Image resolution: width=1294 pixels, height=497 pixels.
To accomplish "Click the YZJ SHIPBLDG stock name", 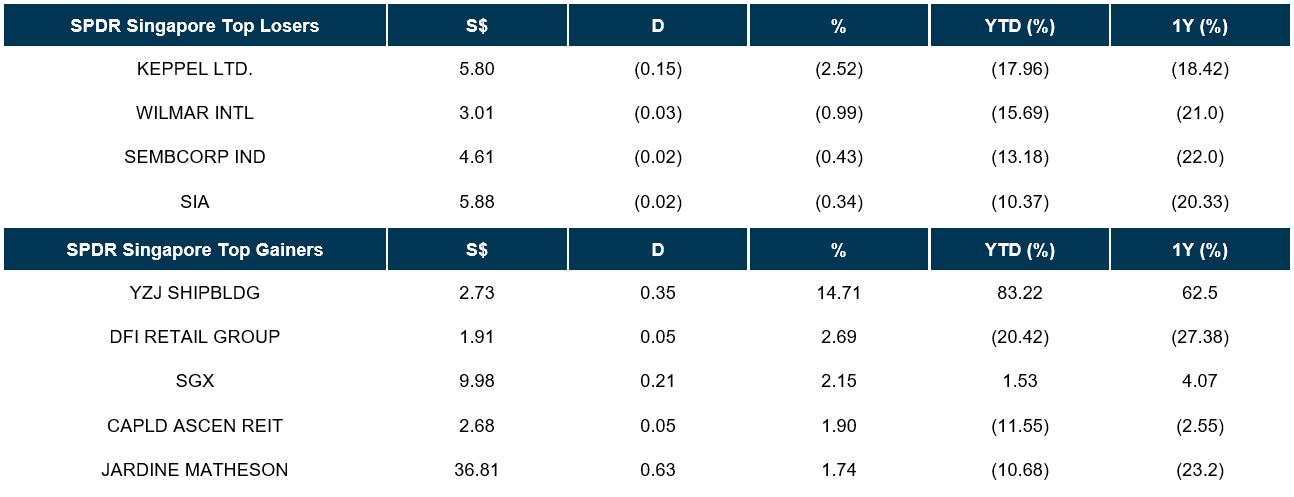I will (x=195, y=292).
